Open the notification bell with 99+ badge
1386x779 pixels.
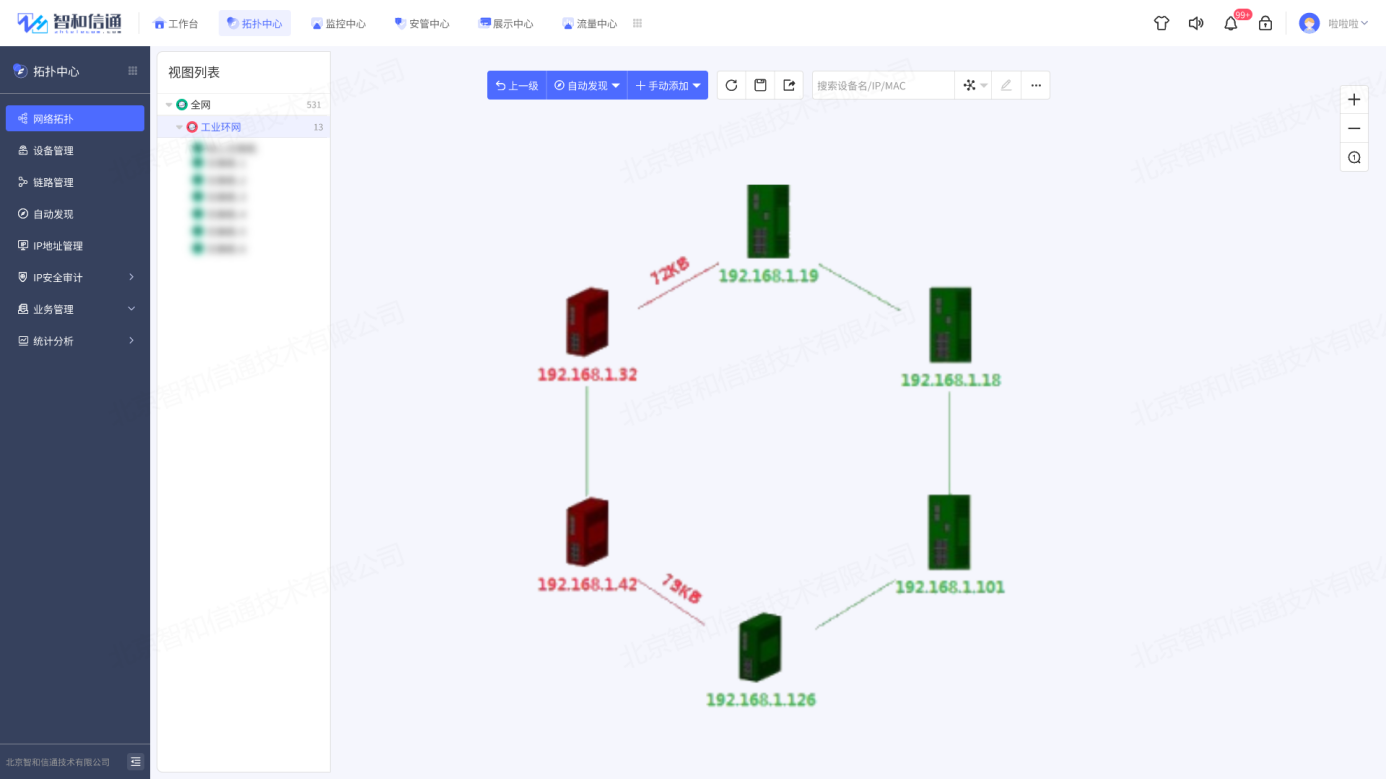point(1231,23)
